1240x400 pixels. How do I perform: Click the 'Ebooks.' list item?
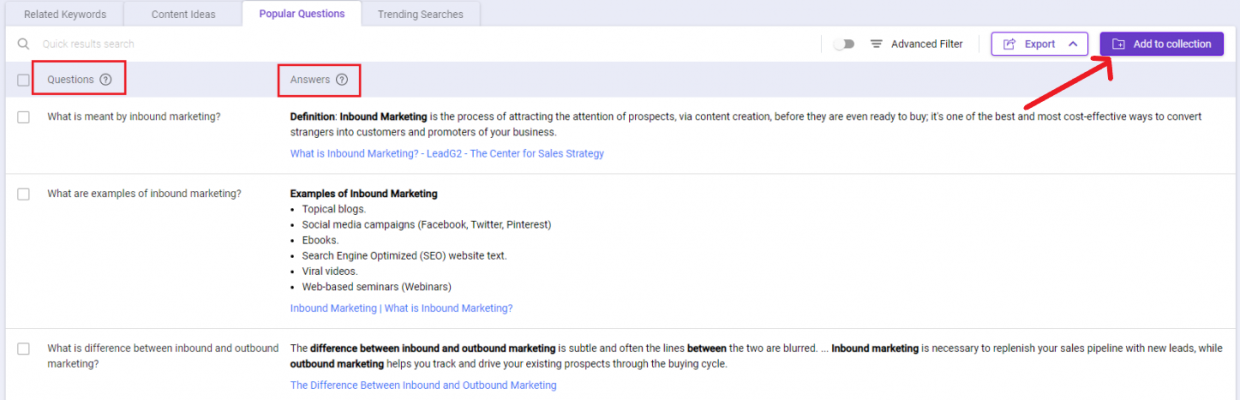pyautogui.click(x=320, y=240)
